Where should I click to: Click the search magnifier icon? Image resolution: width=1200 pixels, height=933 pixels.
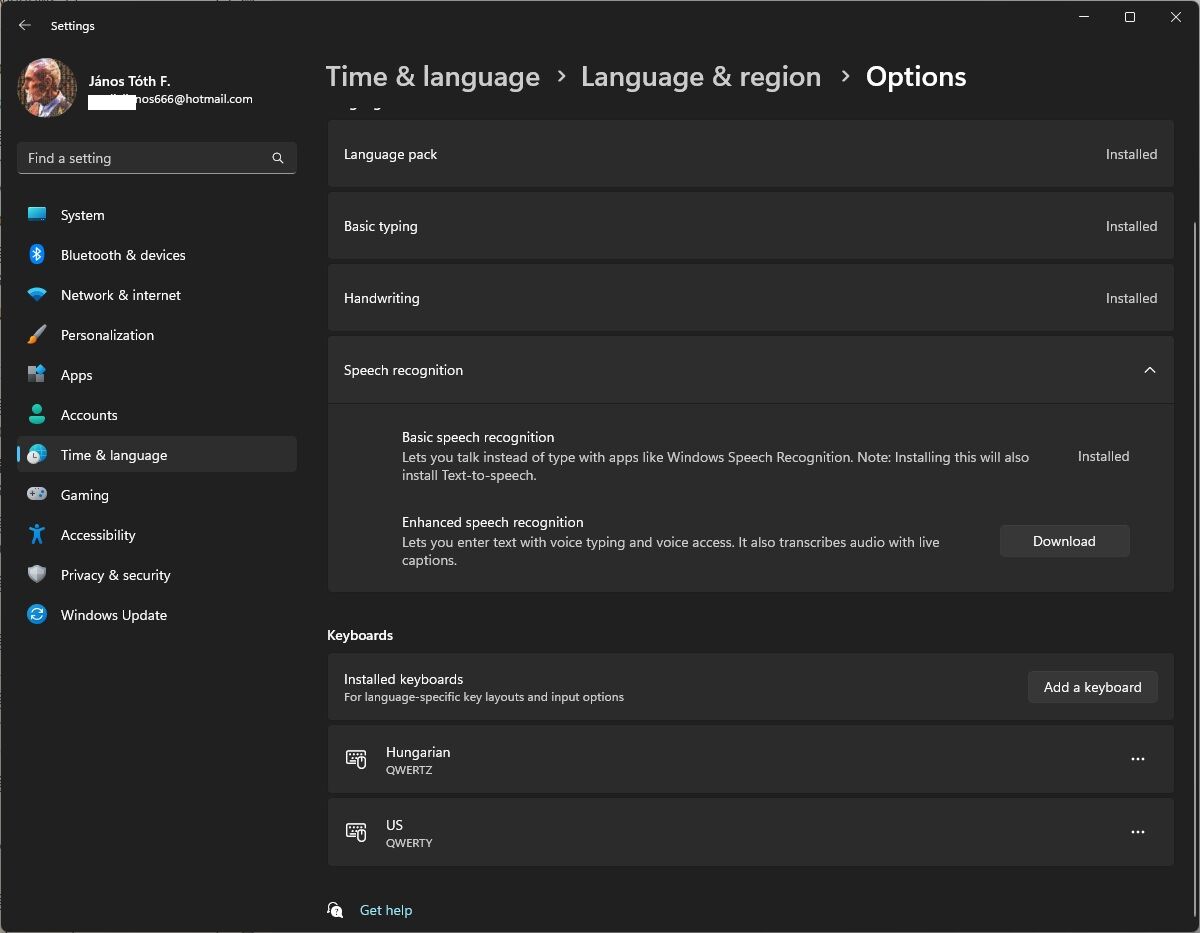(278, 158)
